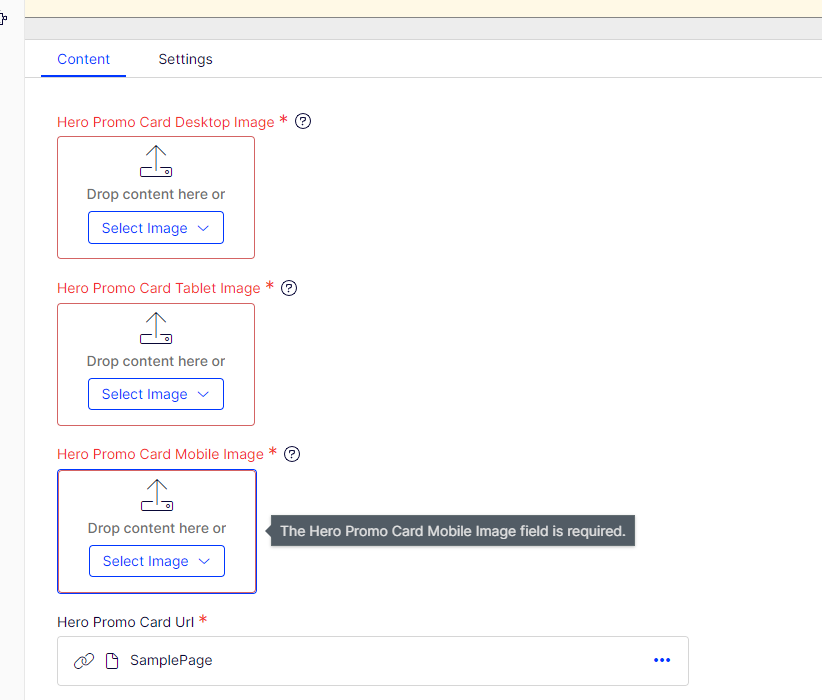Click upload icon in Desktop Image dropzone
This screenshot has width=822, height=700.
pyautogui.click(x=156, y=162)
